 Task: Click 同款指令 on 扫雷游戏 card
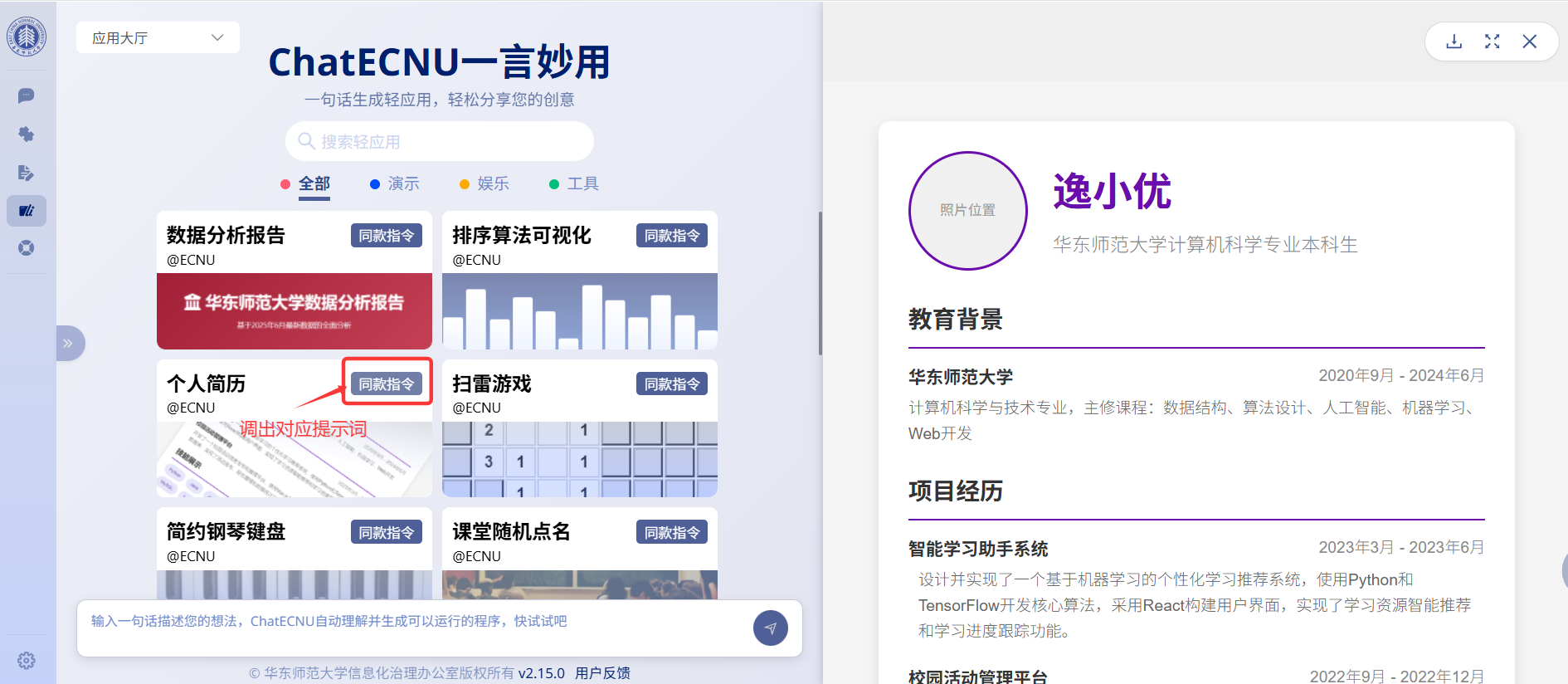coord(672,384)
